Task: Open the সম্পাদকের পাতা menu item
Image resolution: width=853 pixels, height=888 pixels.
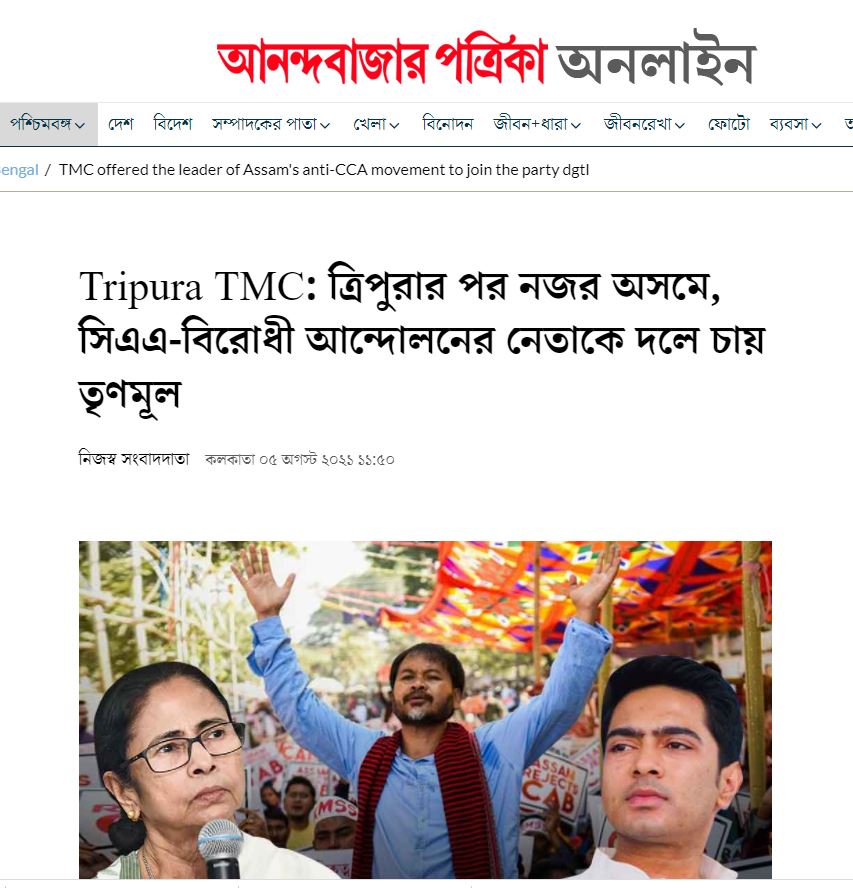Action: pyautogui.click(x=265, y=123)
